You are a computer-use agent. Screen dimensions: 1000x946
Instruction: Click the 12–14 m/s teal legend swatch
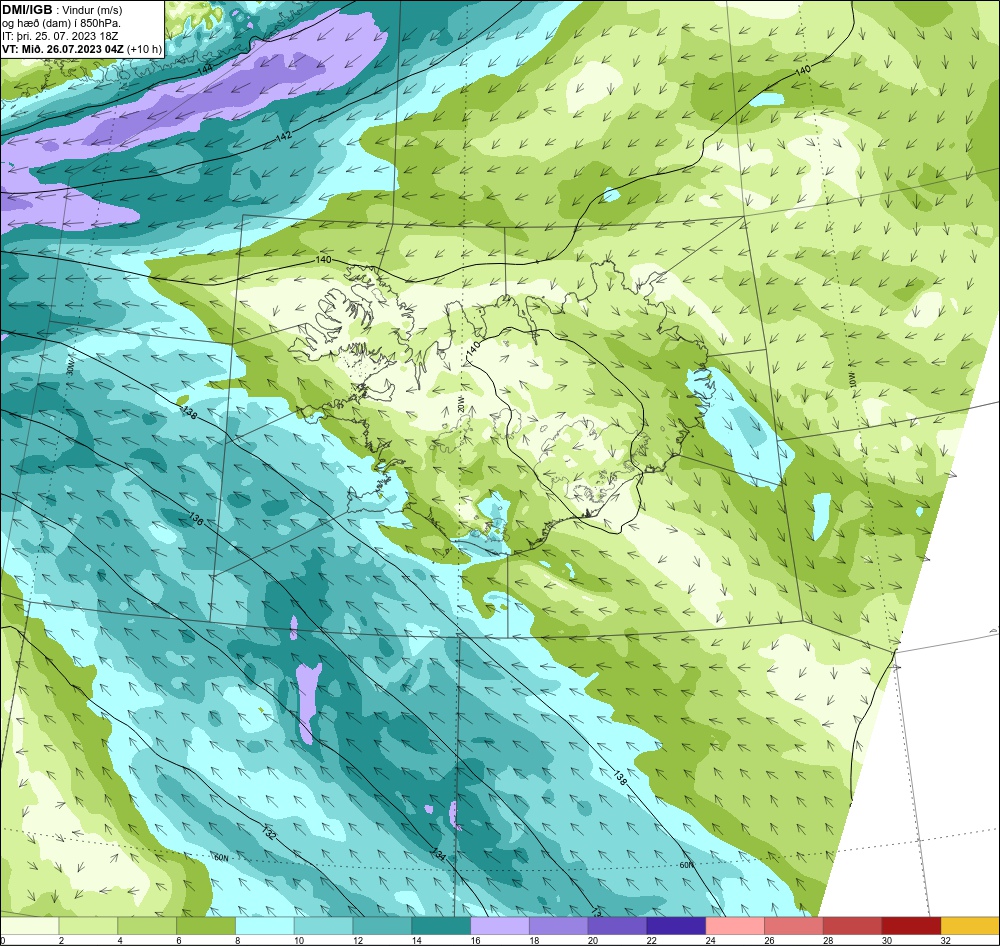pos(382,926)
